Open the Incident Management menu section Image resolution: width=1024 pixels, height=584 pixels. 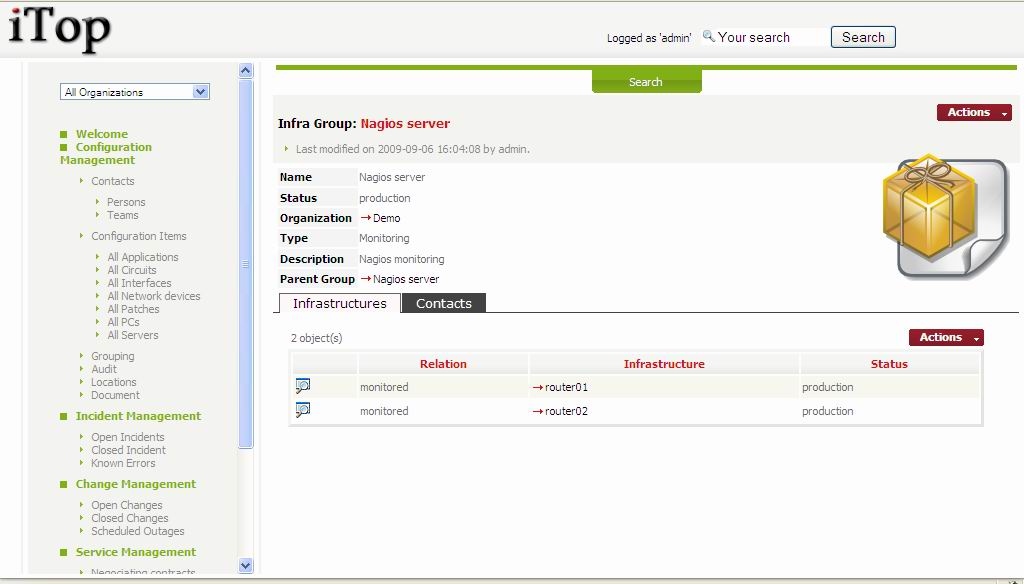click(138, 416)
